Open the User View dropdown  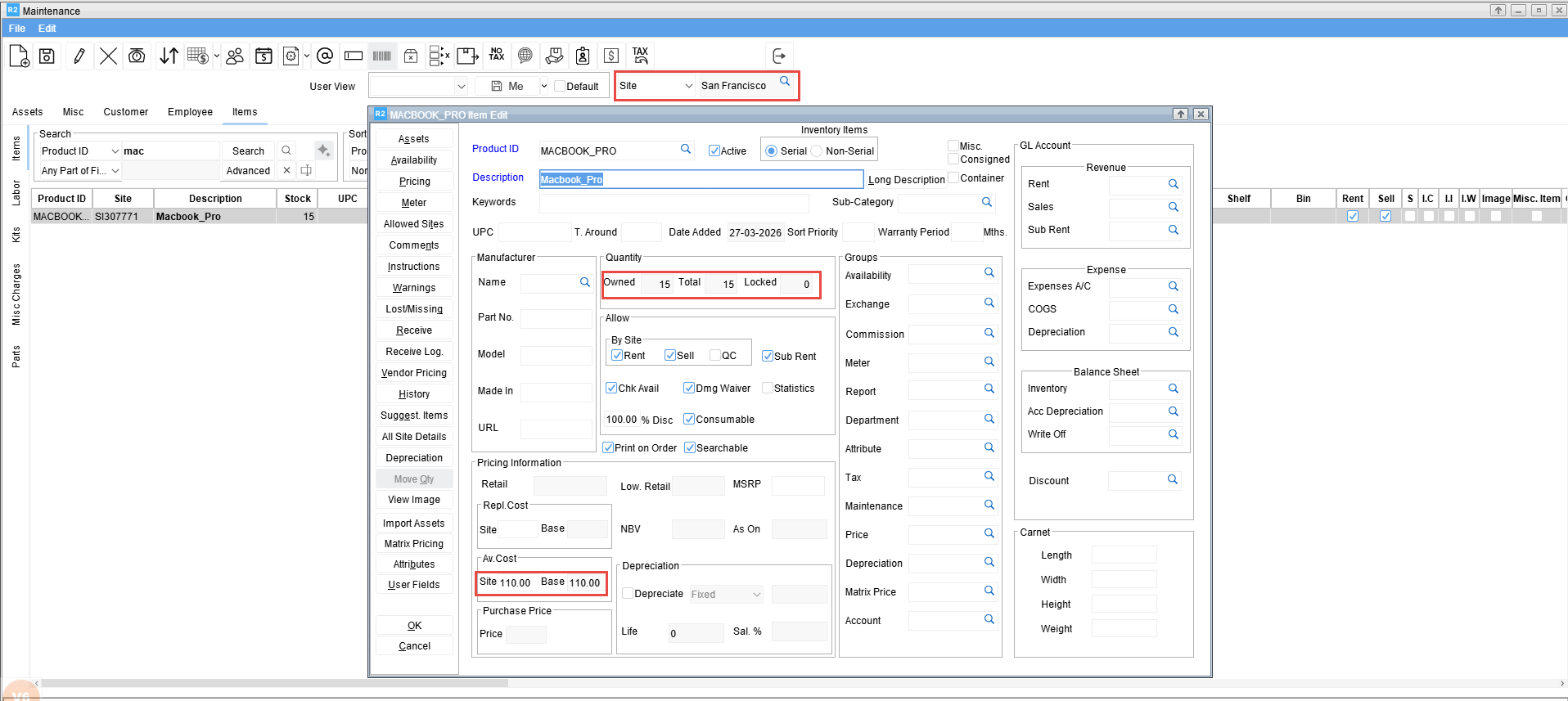pyautogui.click(x=461, y=86)
